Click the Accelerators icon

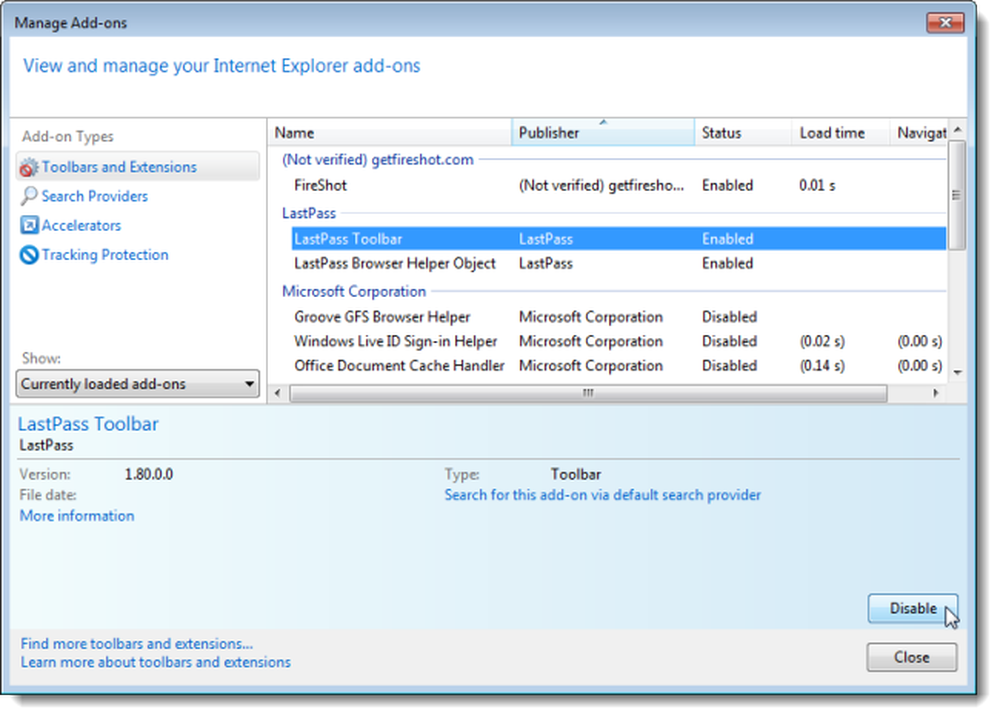[x=29, y=225]
